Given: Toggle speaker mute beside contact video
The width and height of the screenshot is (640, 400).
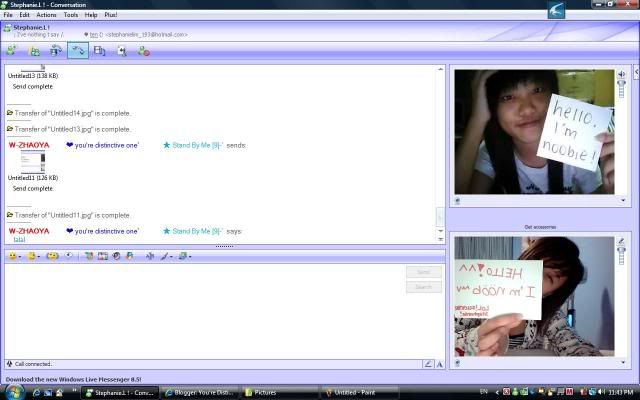Looking at the screenshot, I should pyautogui.click(x=621, y=74).
